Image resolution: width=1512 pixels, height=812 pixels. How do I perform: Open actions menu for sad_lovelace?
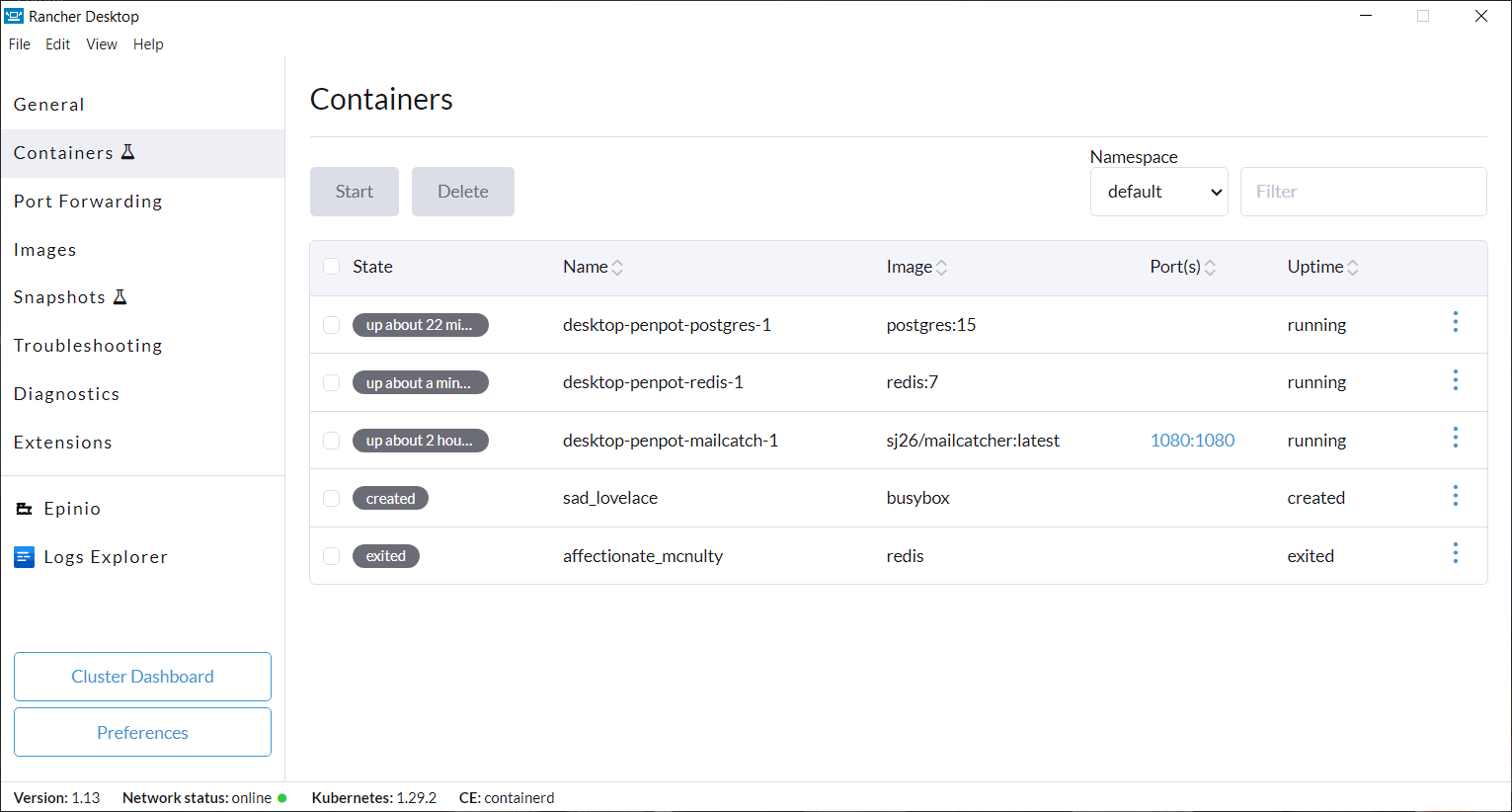click(x=1455, y=496)
